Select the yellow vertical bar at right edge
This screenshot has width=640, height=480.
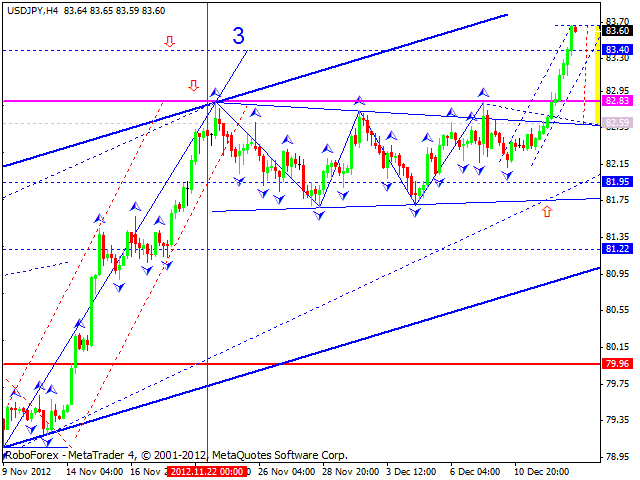coord(597,75)
